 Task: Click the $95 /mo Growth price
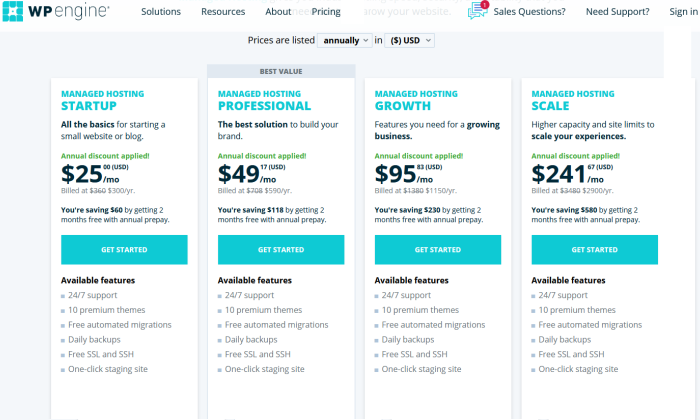point(408,174)
